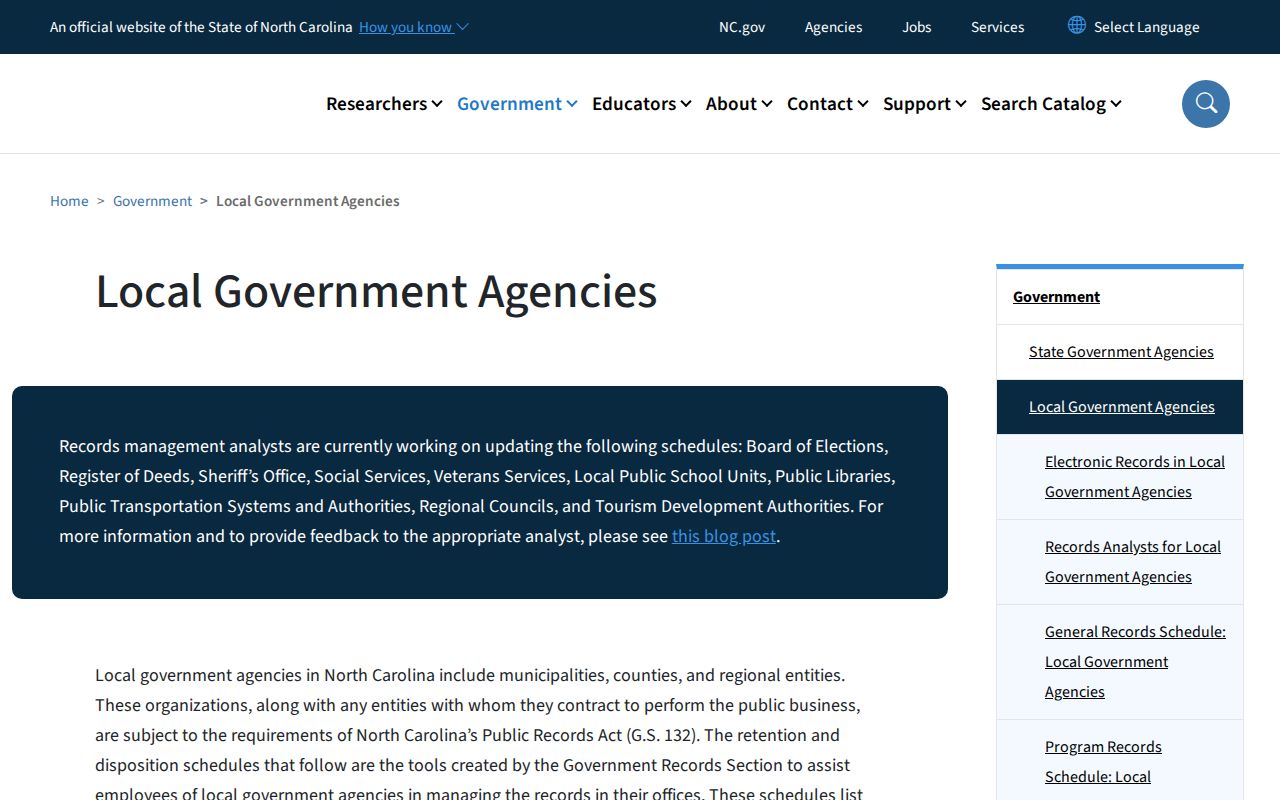Click the 'Local Government Agencies' page heading
This screenshot has height=800, width=1280.
click(376, 291)
